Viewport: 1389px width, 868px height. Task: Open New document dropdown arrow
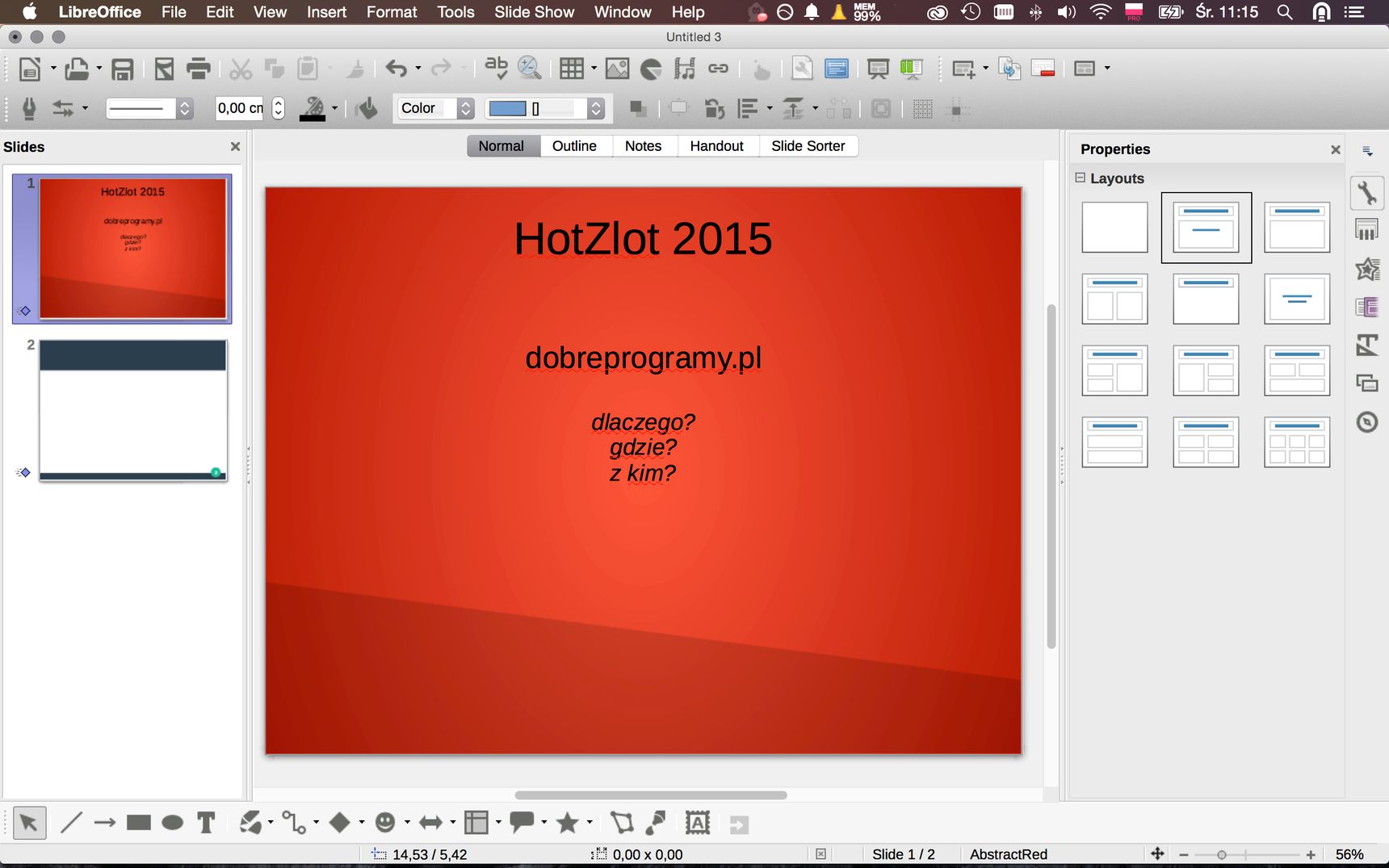(53, 69)
